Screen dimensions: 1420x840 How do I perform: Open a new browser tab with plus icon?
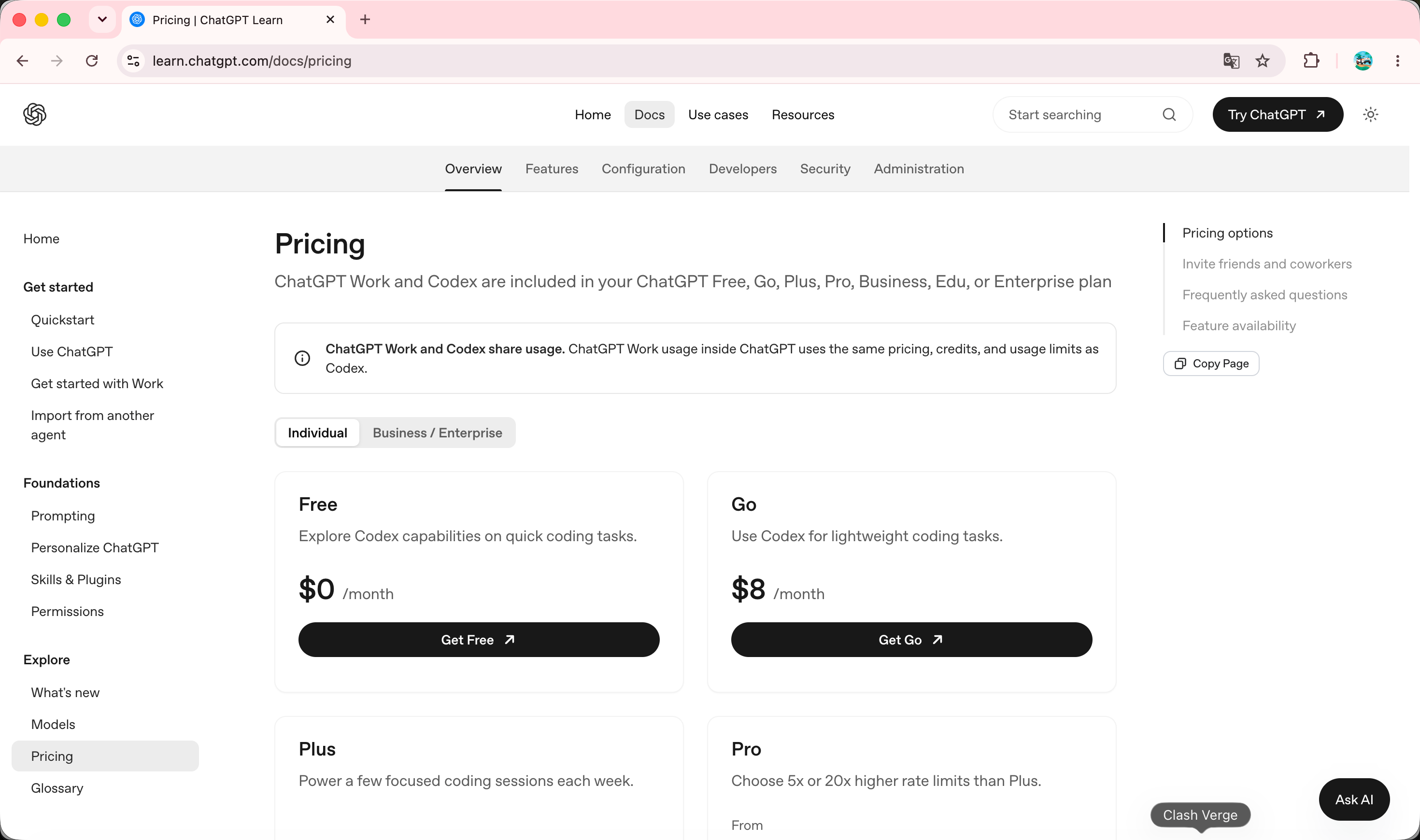click(365, 20)
